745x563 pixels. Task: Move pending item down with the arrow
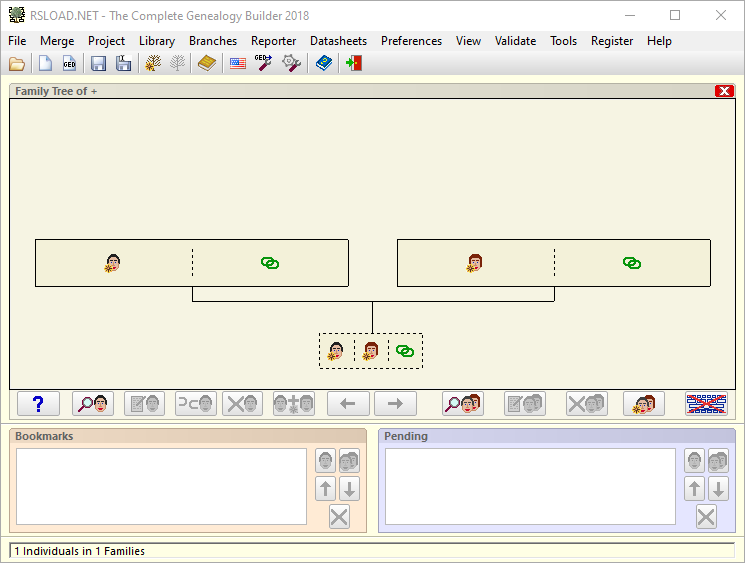(718, 489)
